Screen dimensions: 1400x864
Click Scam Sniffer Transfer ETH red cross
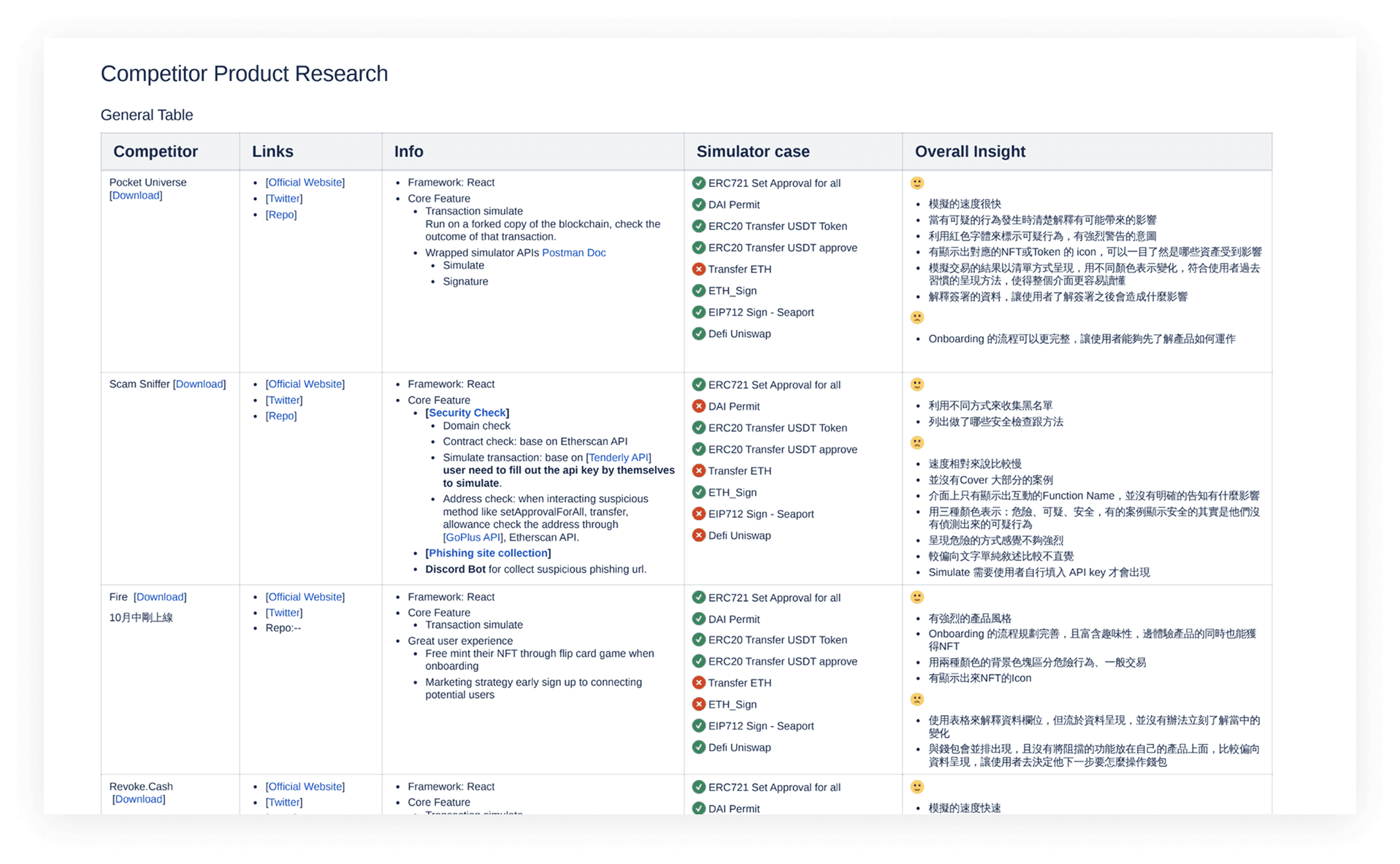pos(699,471)
